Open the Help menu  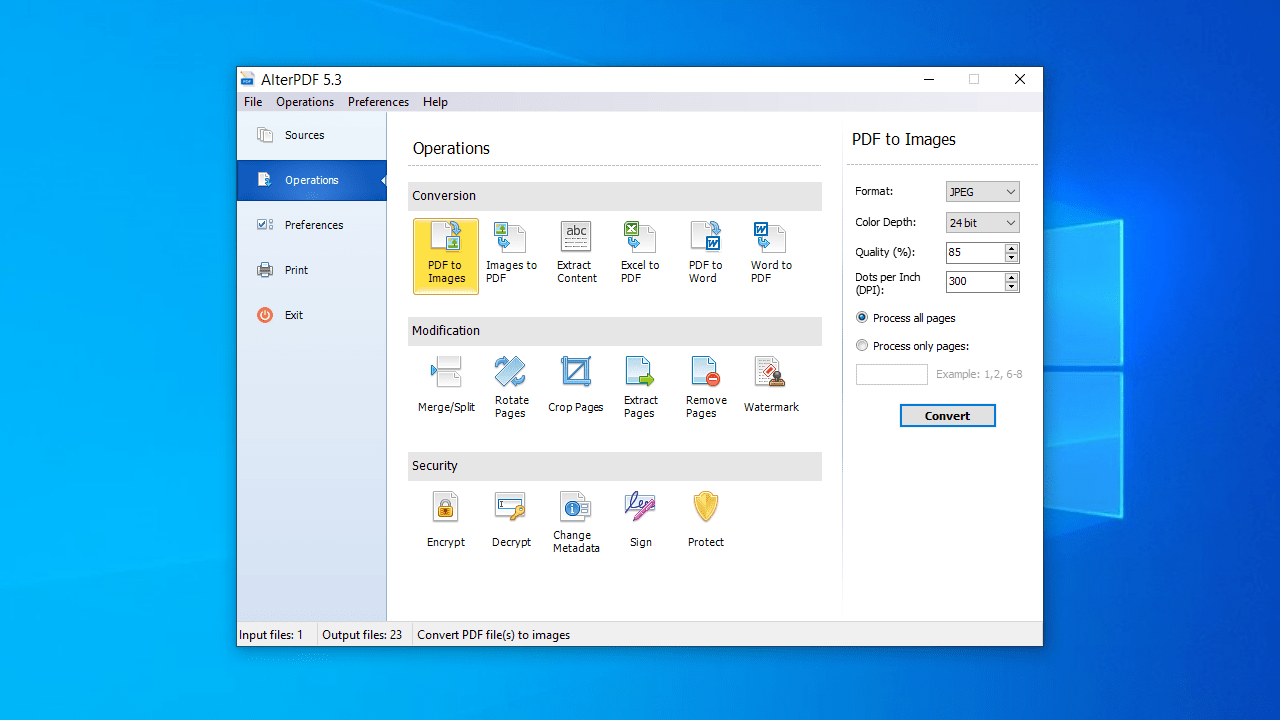pyautogui.click(x=435, y=102)
